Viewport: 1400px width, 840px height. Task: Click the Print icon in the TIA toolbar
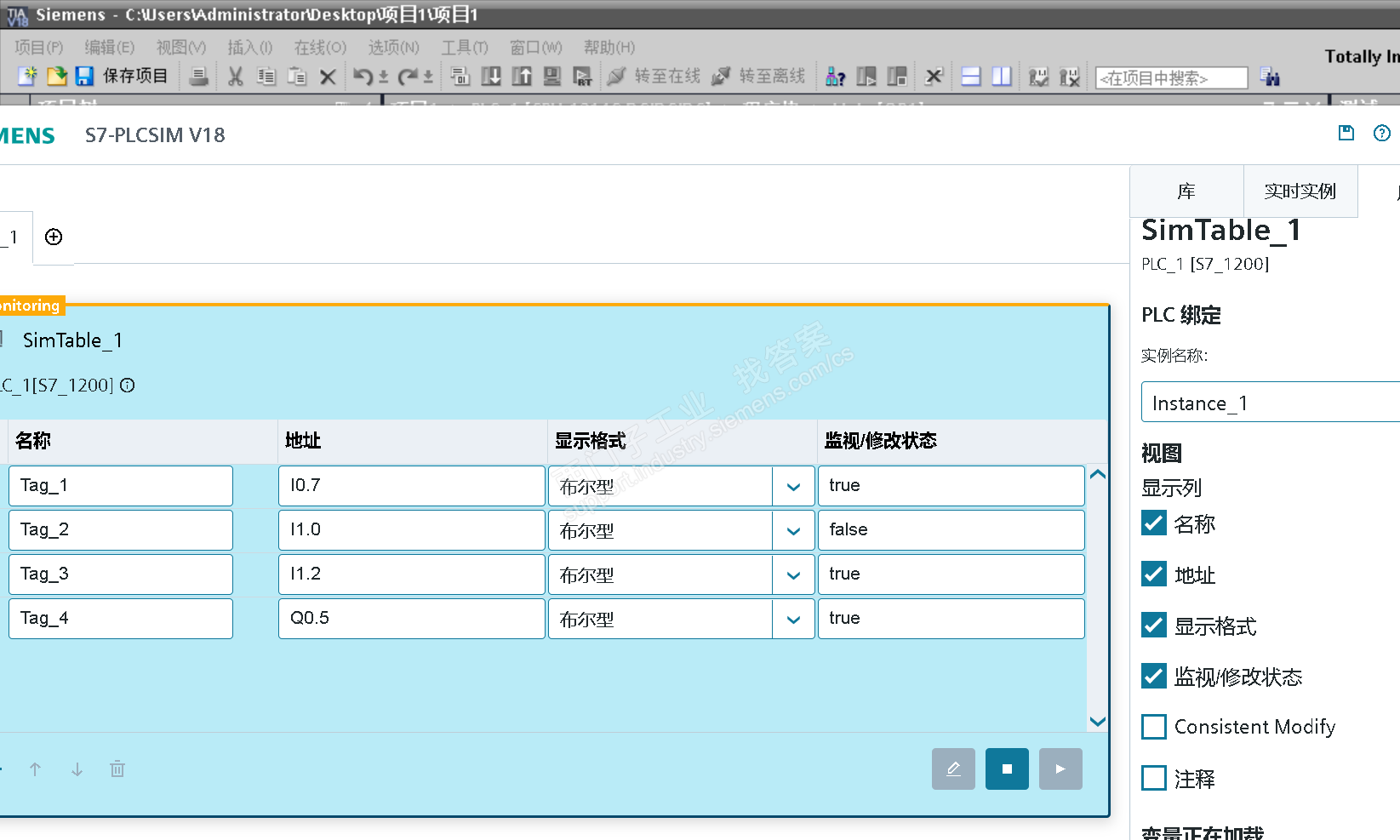pos(198,77)
